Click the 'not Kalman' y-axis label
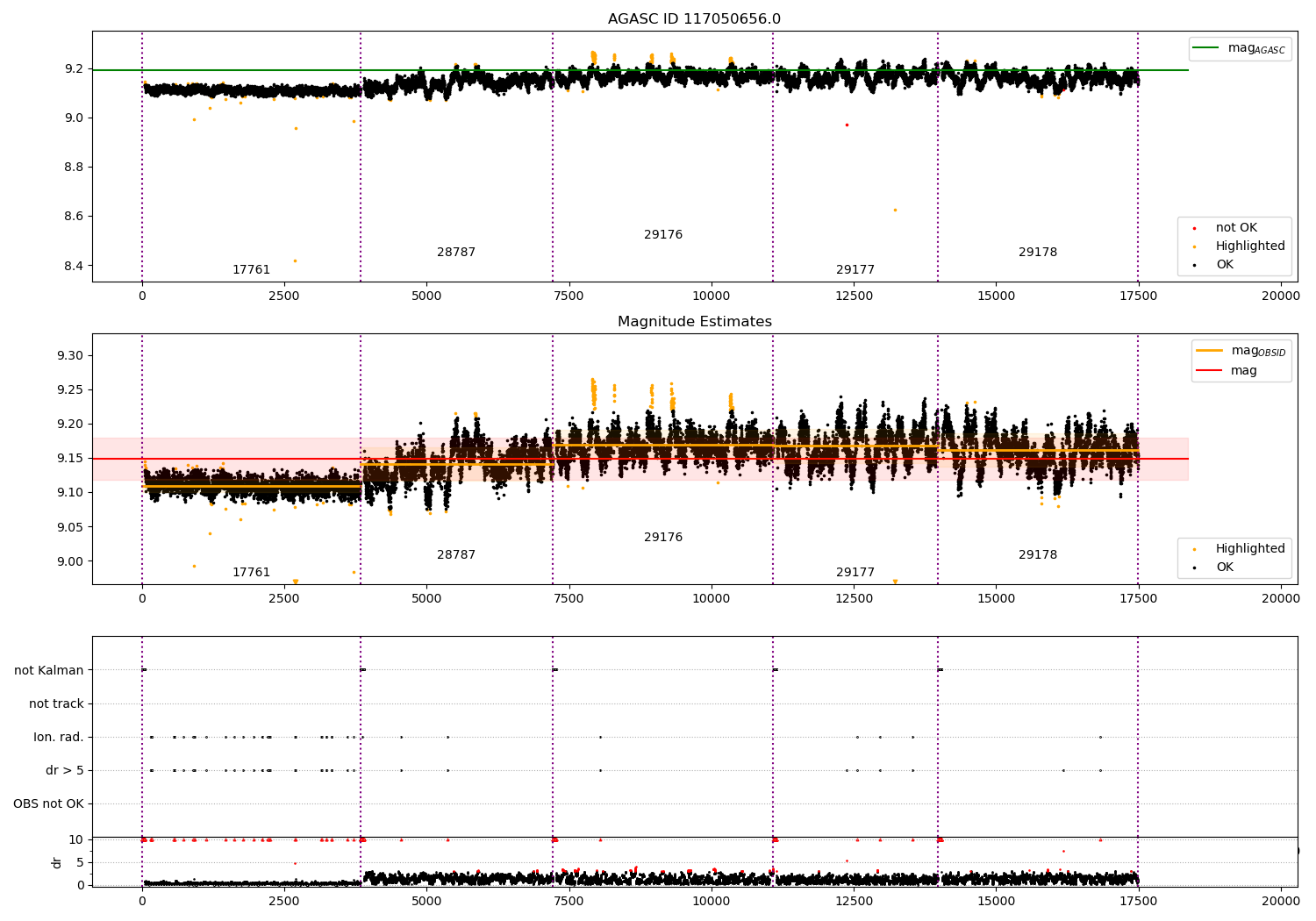This screenshot has height=921, width=1316. (49, 671)
